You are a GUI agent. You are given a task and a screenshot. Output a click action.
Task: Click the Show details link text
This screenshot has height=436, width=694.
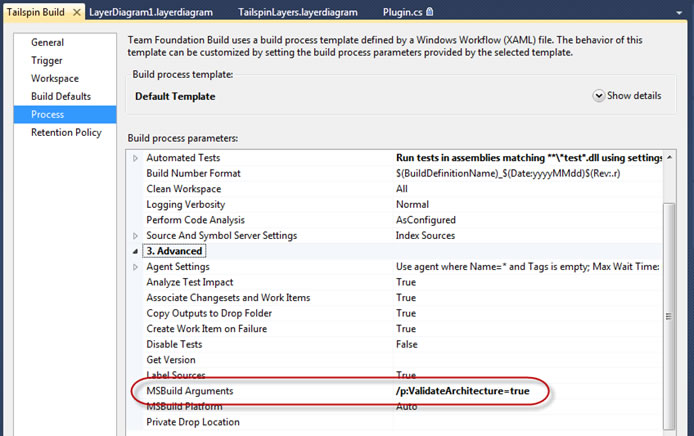click(634, 96)
